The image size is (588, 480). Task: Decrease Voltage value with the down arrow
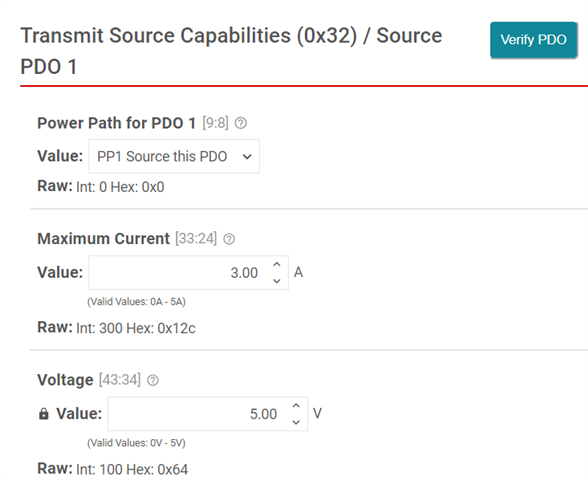[x=296, y=422]
